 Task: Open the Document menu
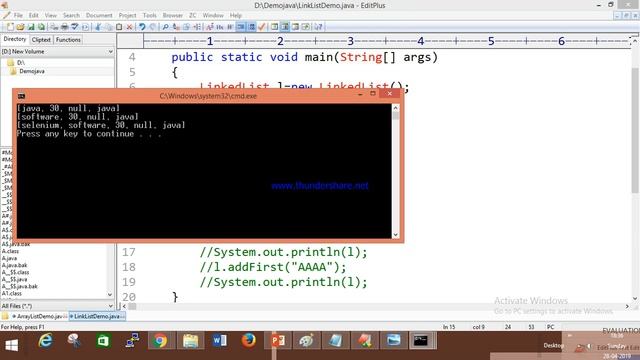point(99,16)
